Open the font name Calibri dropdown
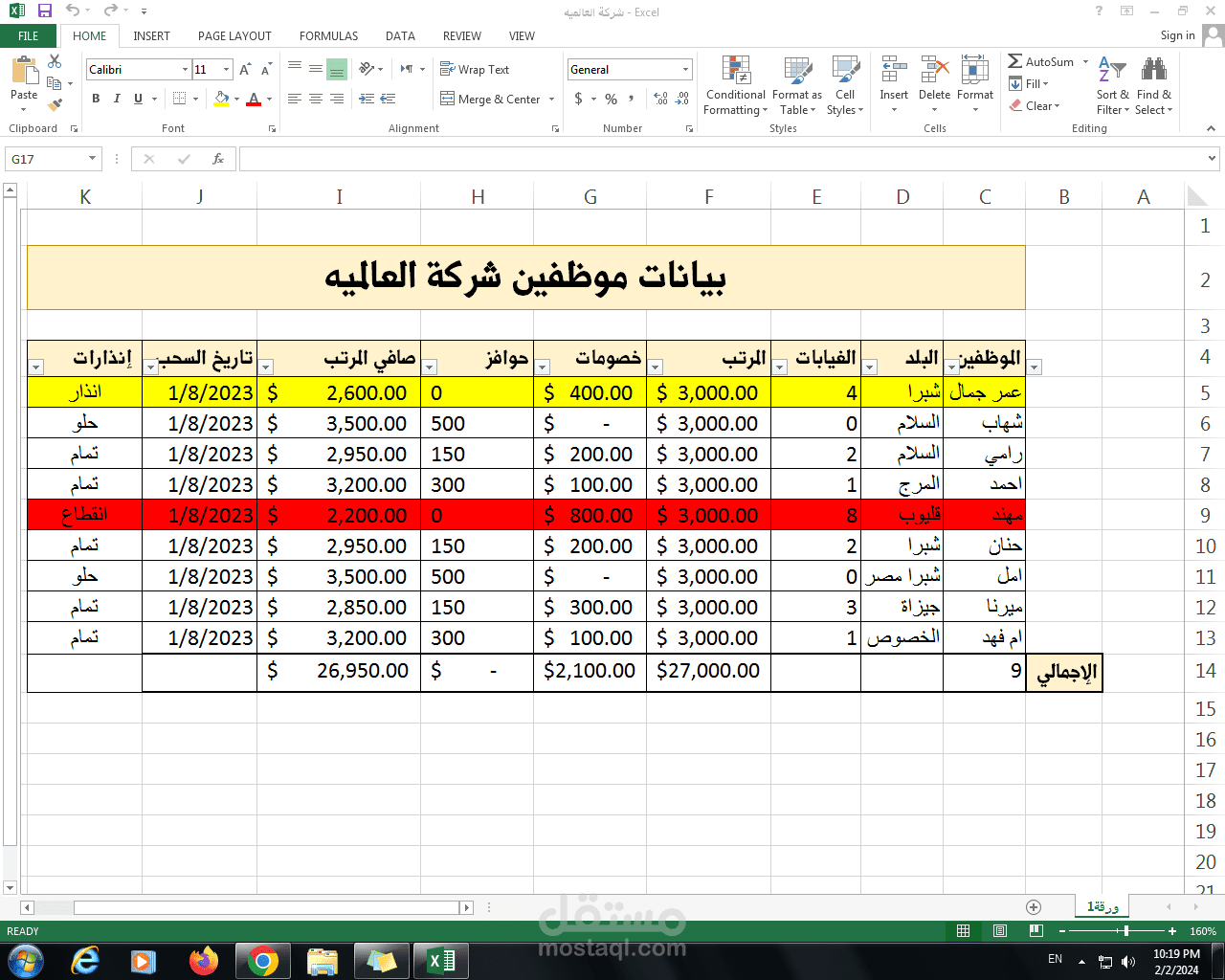The height and width of the screenshot is (980, 1225). tap(185, 70)
